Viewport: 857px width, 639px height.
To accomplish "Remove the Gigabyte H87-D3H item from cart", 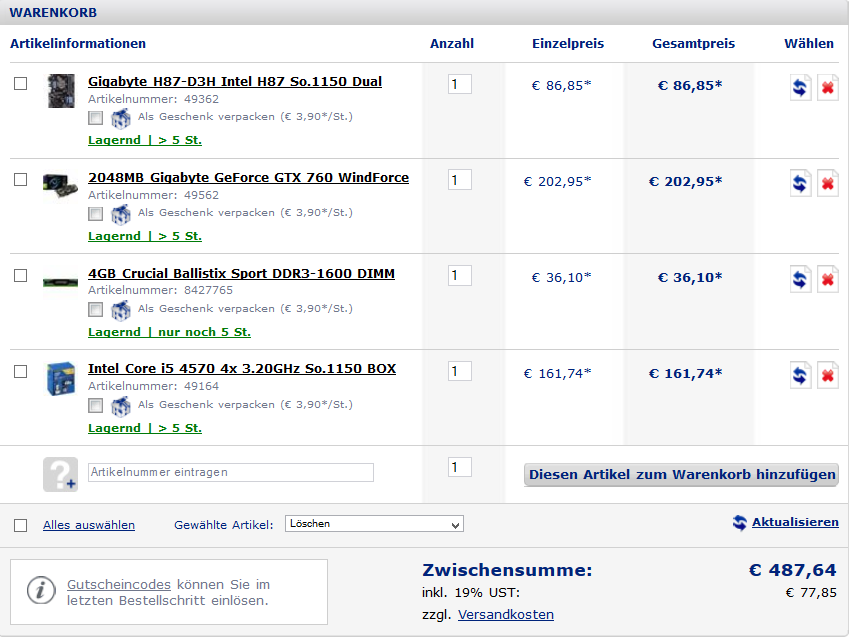I will 827,87.
